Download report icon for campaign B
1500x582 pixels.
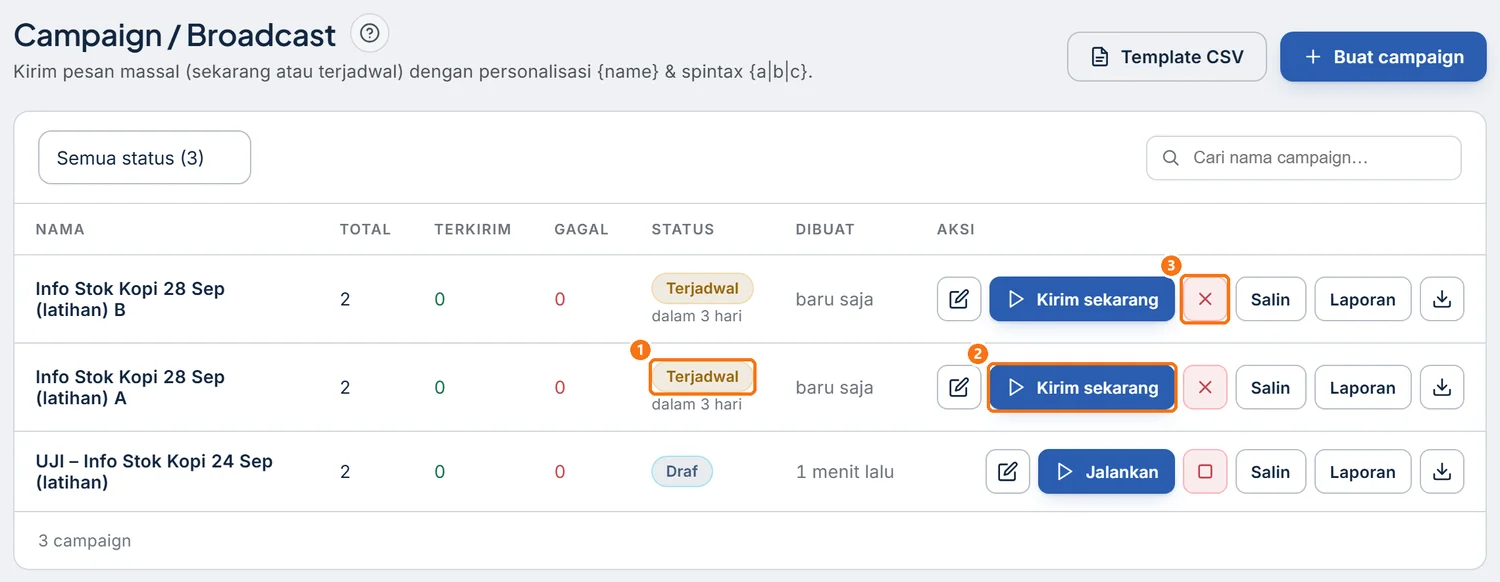[1442, 299]
